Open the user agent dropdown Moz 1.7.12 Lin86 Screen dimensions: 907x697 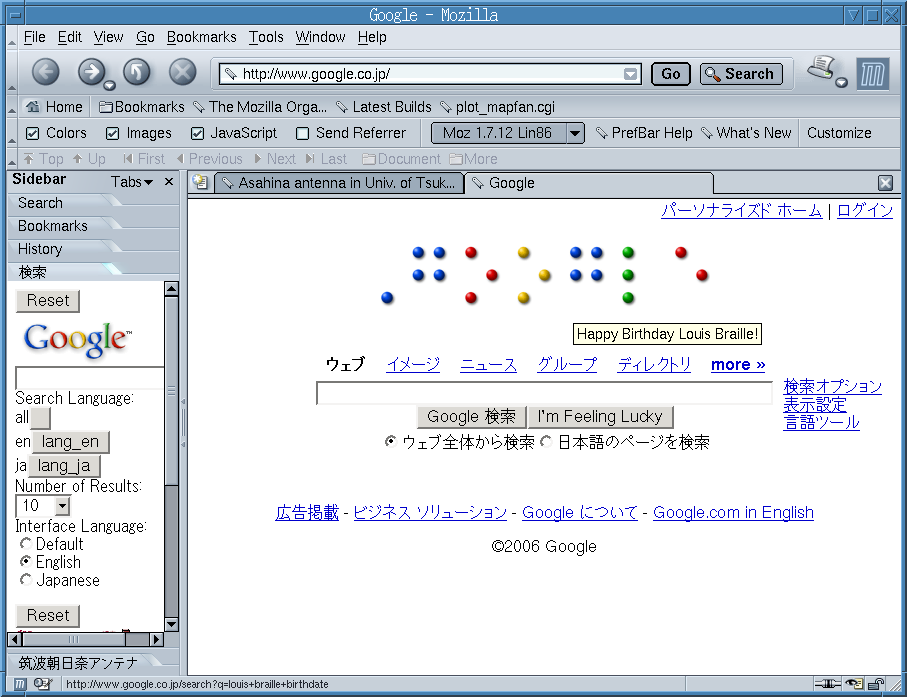[507, 133]
